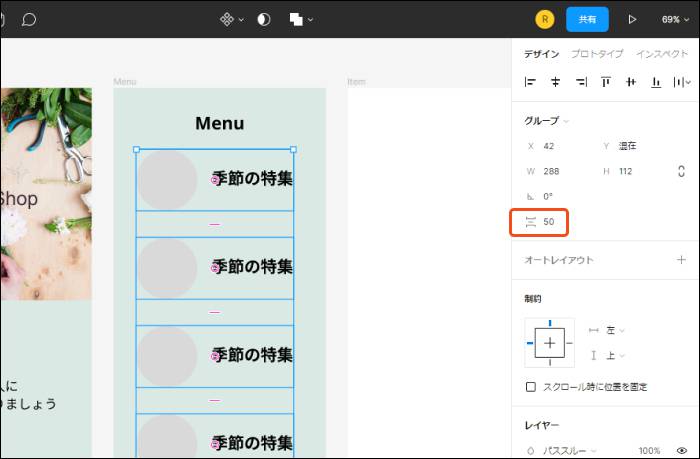Click the blue 共有 share button
The width and height of the screenshot is (700, 459).
[587, 19]
